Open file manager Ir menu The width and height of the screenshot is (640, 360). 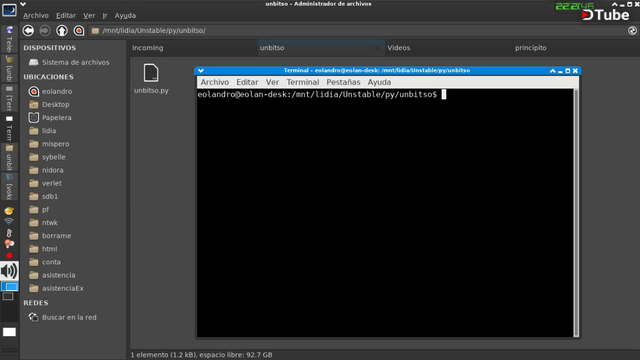(x=105, y=16)
